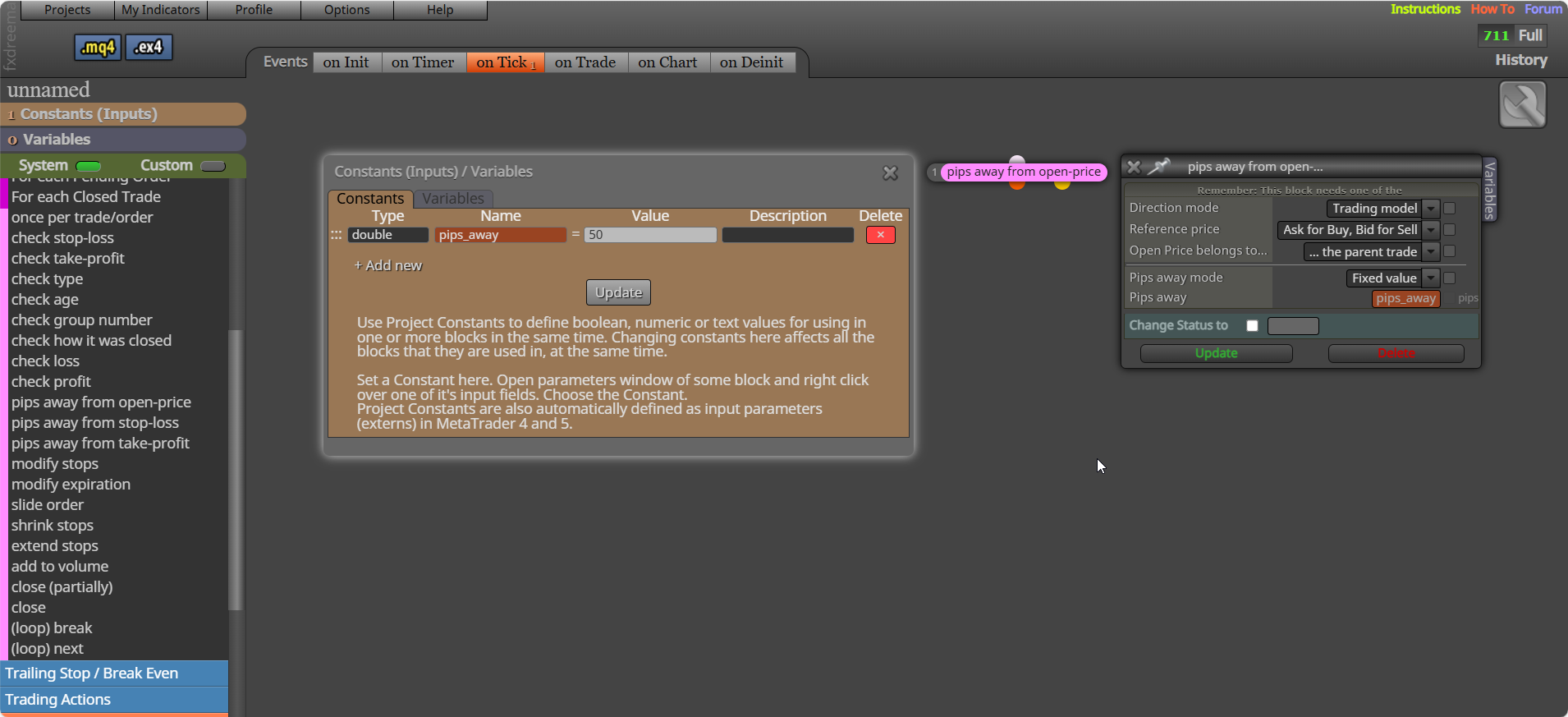Expand the Constants (Inputs) sidebar section
The image size is (1568, 717).
123,114
